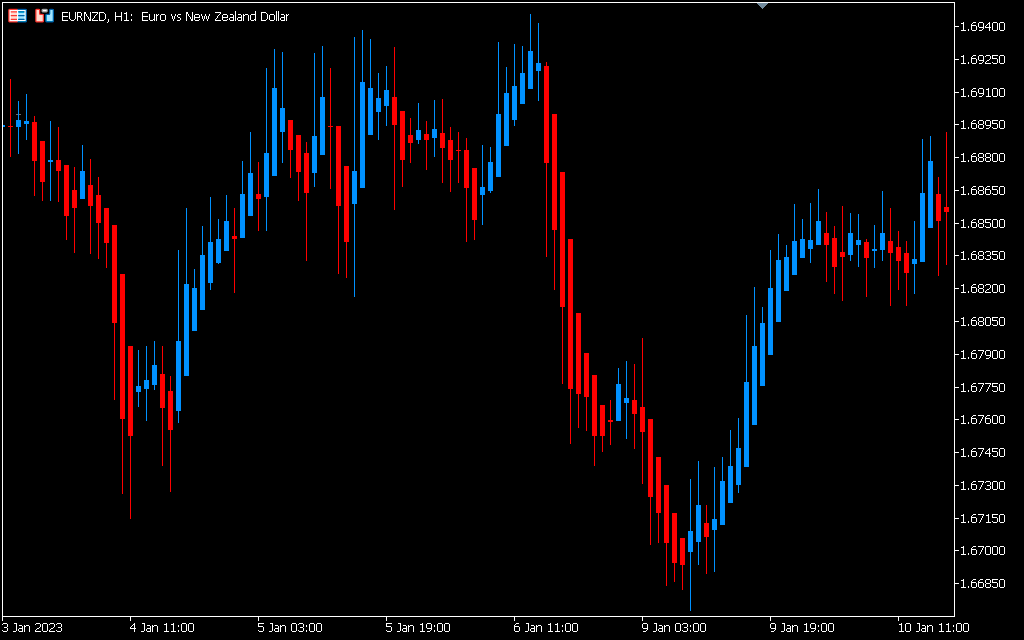Select the 1.67450 price scale value
This screenshot has width=1024, height=640.
pyautogui.click(x=982, y=453)
